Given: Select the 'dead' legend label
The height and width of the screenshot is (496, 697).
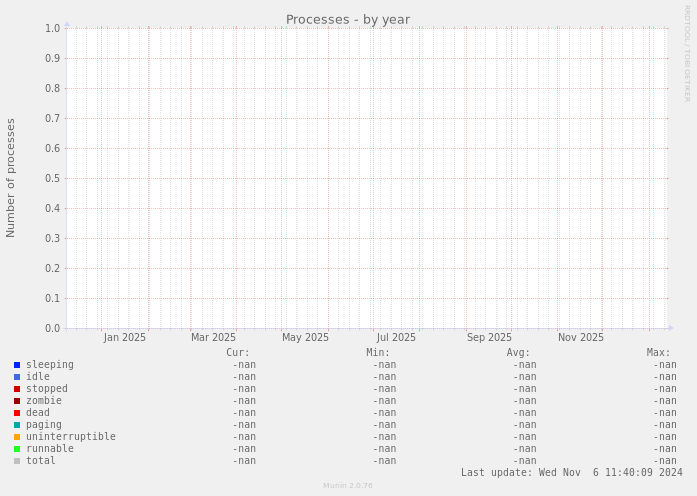Looking at the screenshot, I should (x=38, y=413).
